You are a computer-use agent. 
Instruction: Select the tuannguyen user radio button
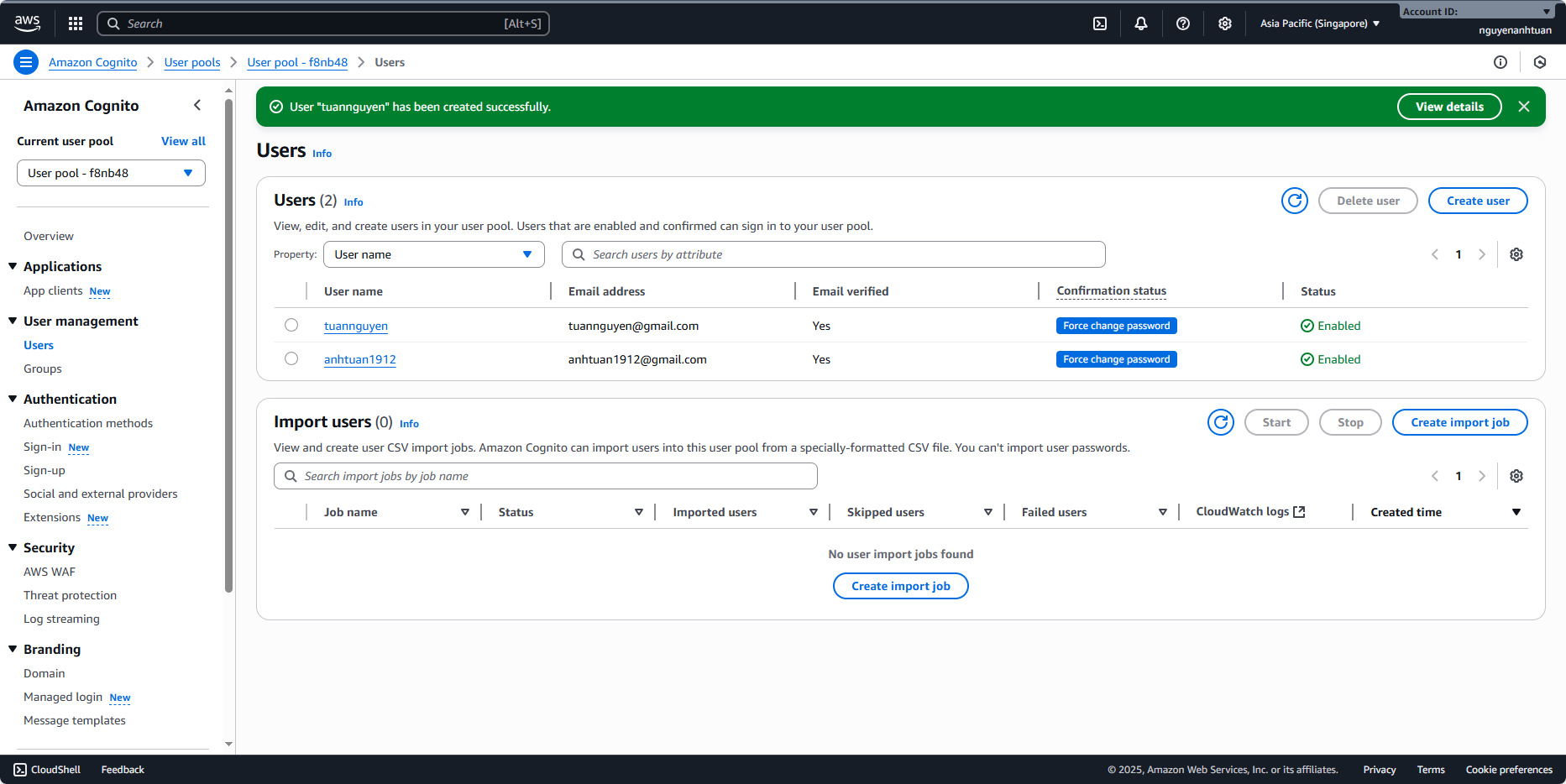[291, 325]
